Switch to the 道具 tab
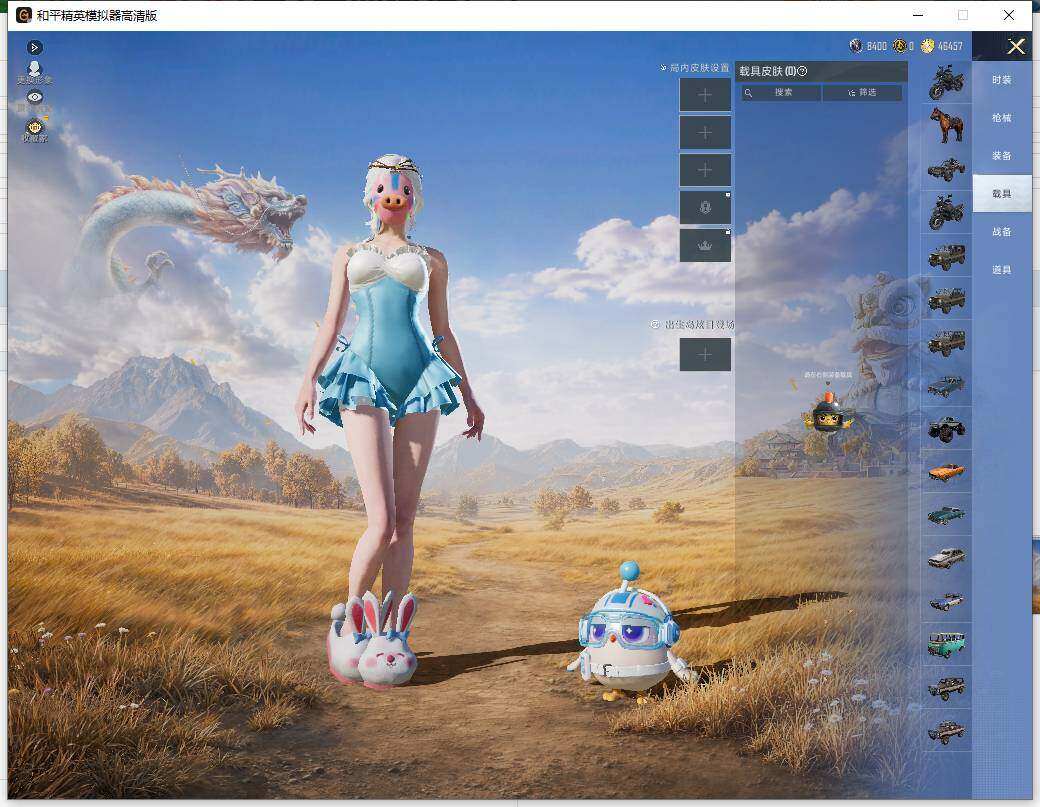Screen dimensions: 1040x807 (x=1002, y=269)
